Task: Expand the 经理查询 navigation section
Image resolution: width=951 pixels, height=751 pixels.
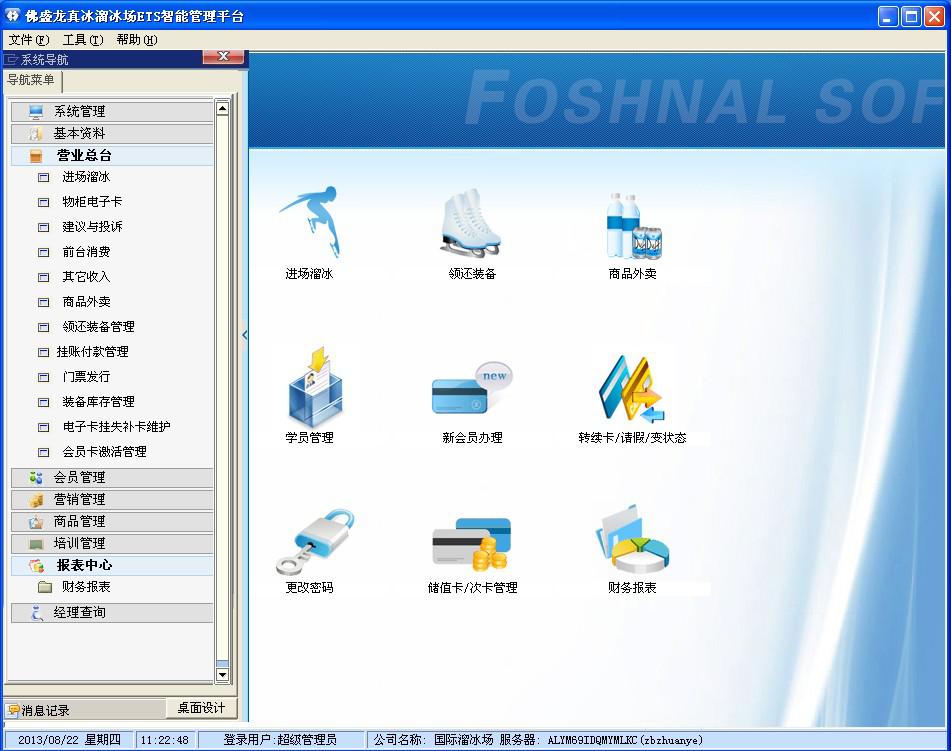Action: tap(112, 613)
